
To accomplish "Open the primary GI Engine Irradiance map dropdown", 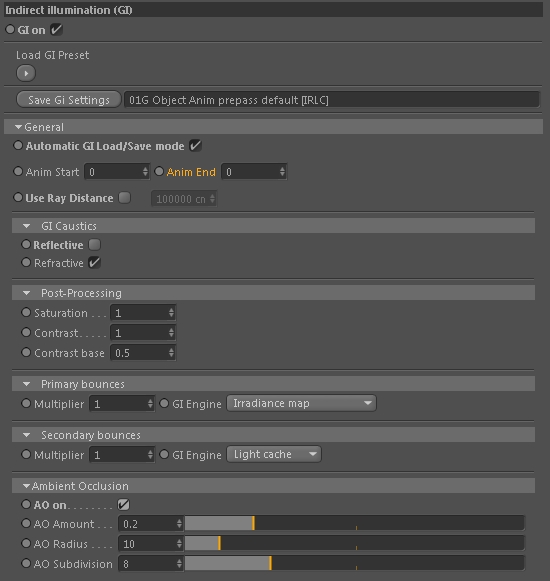I will (x=301, y=403).
